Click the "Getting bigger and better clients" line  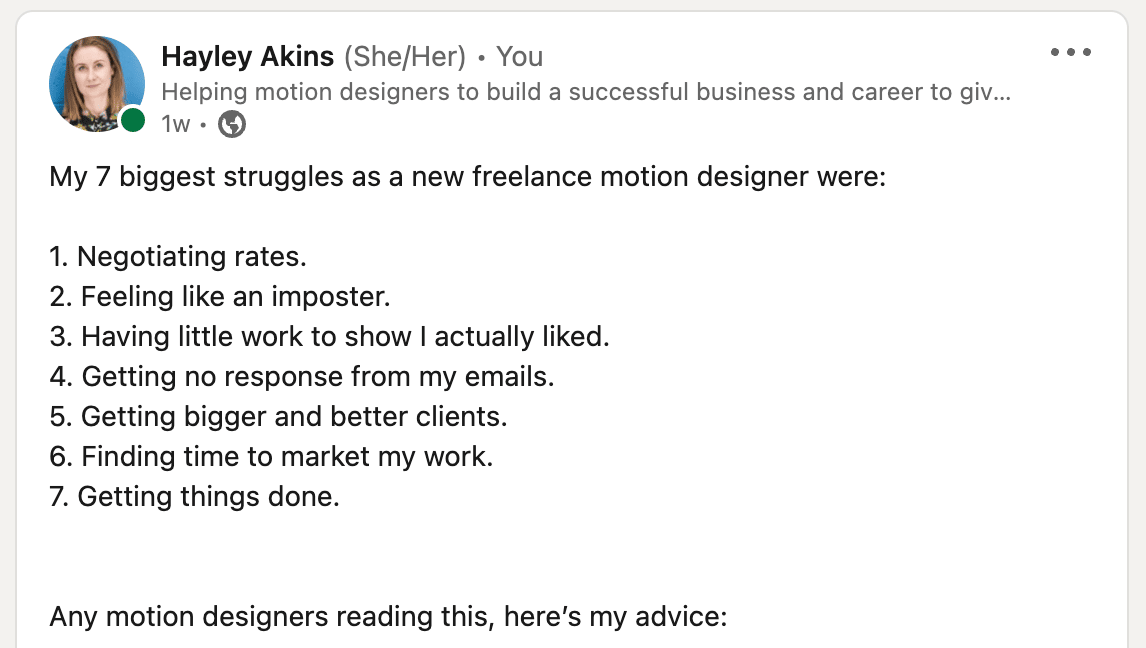(278, 416)
